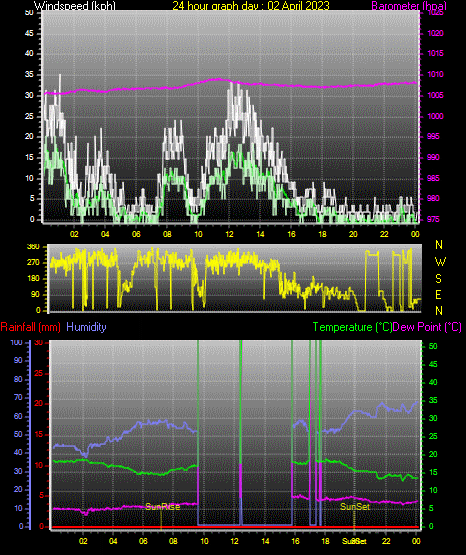Viewport: 466px width, 555px height.
Task: Click the 90 wind direction axis value
Action: point(35,294)
